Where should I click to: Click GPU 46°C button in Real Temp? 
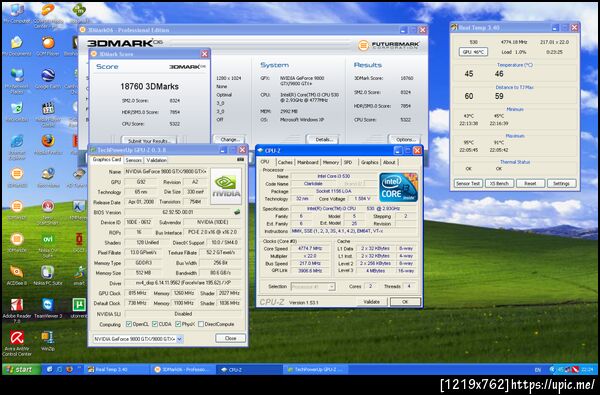click(473, 52)
